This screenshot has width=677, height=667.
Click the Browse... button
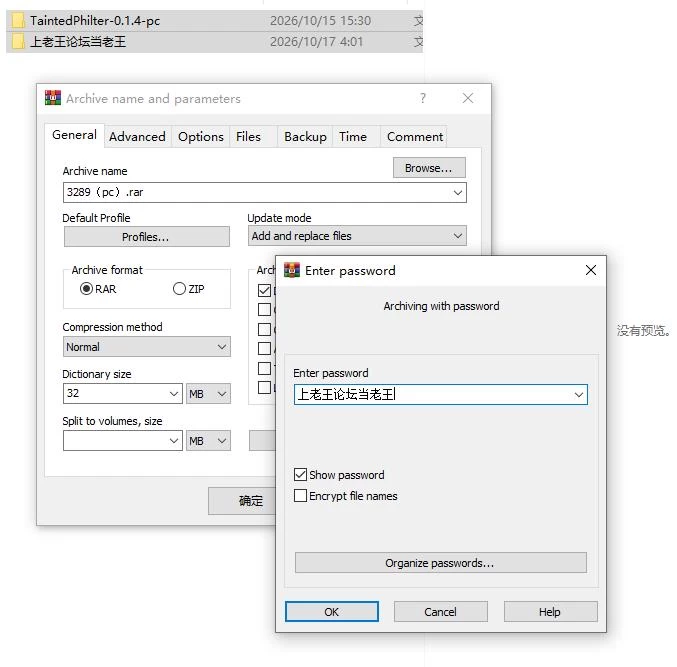point(429,168)
